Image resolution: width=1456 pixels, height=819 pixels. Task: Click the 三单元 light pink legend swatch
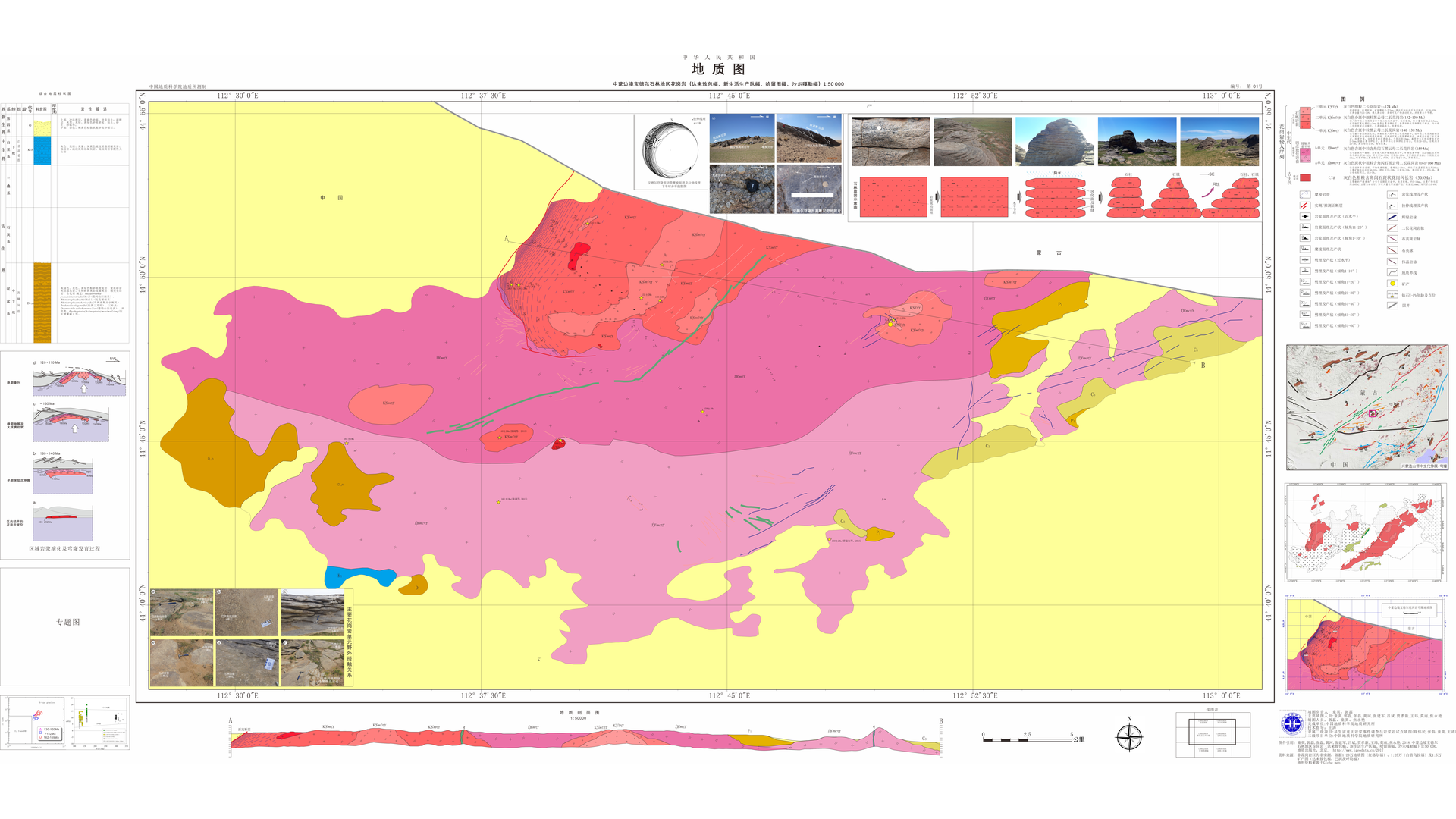[x=1305, y=111]
